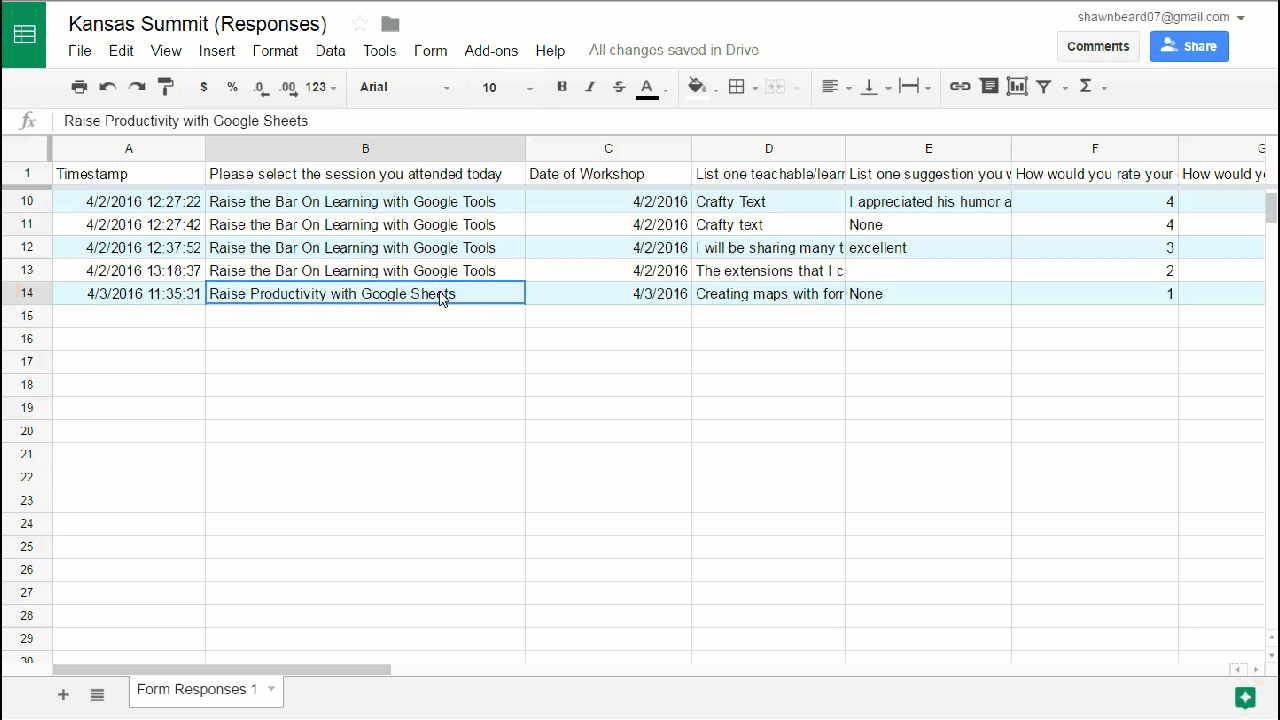
Task: Toggle italic formatting
Action: tap(590, 87)
